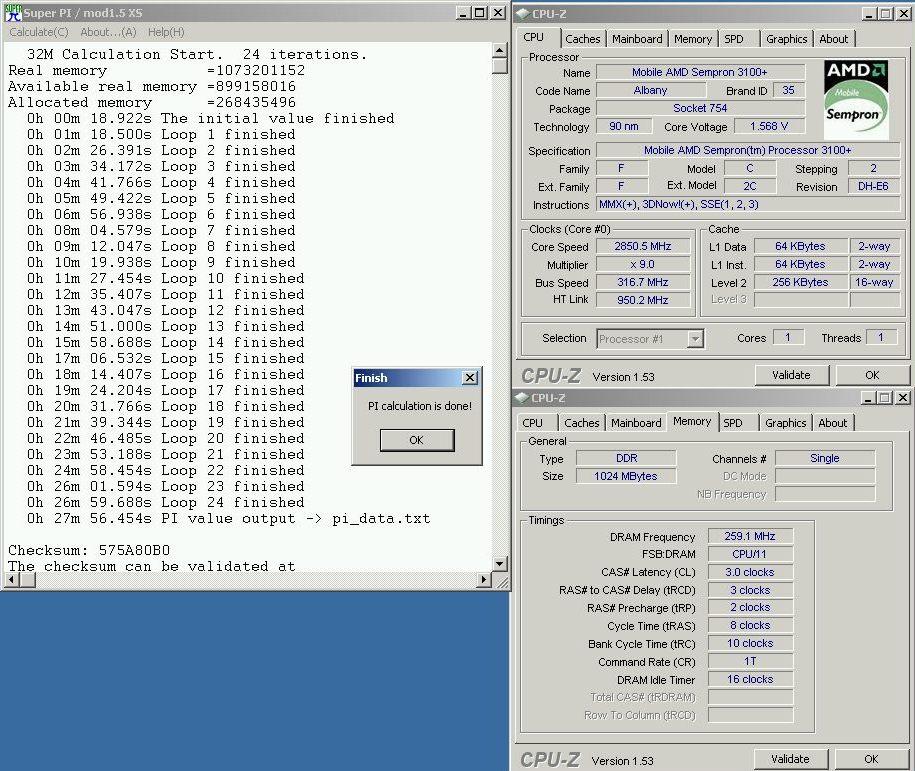Switch to Caches tab in lower CPU-Z window
915x771 pixels.
click(581, 423)
